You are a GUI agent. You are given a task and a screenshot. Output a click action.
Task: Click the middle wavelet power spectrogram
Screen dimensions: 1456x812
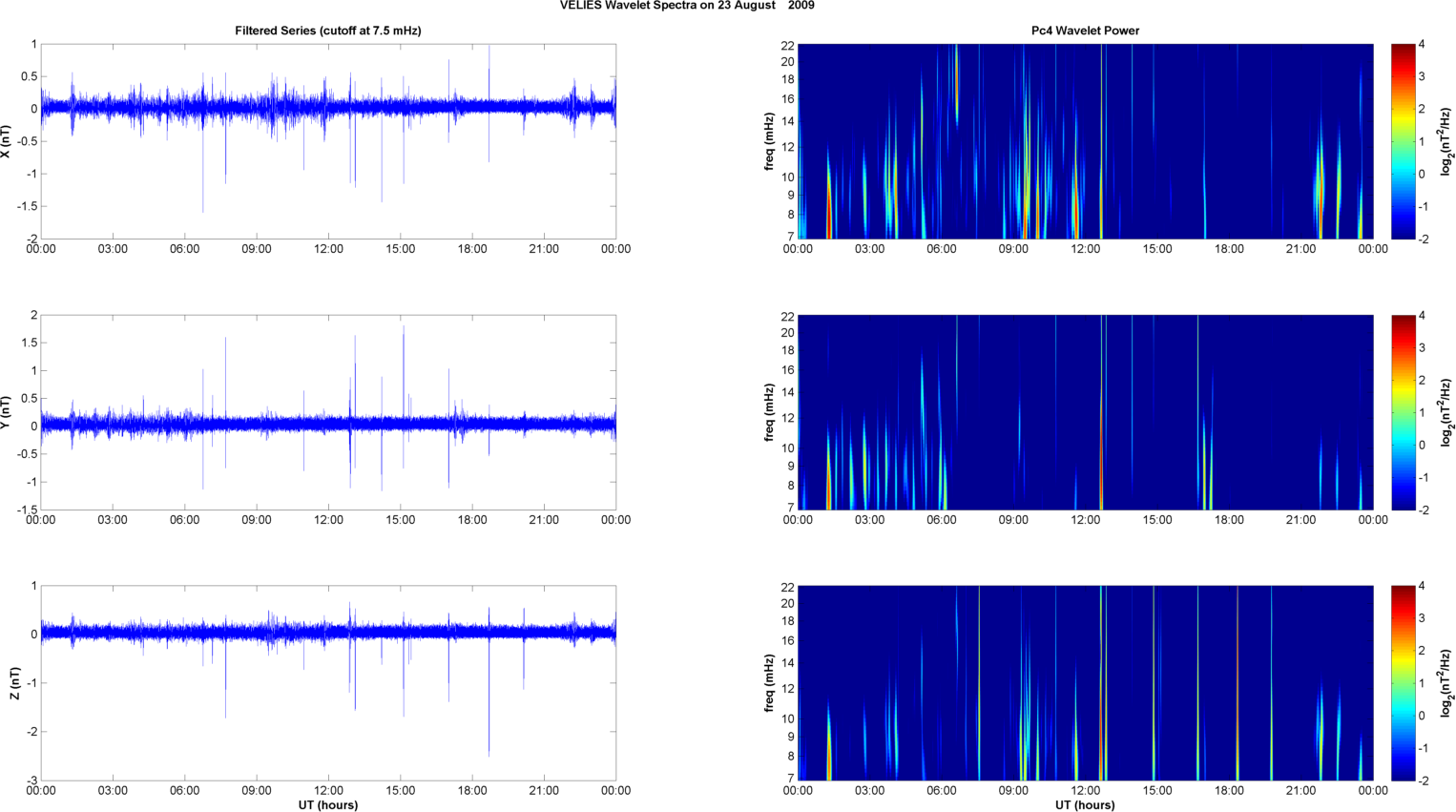[x=1085, y=412]
